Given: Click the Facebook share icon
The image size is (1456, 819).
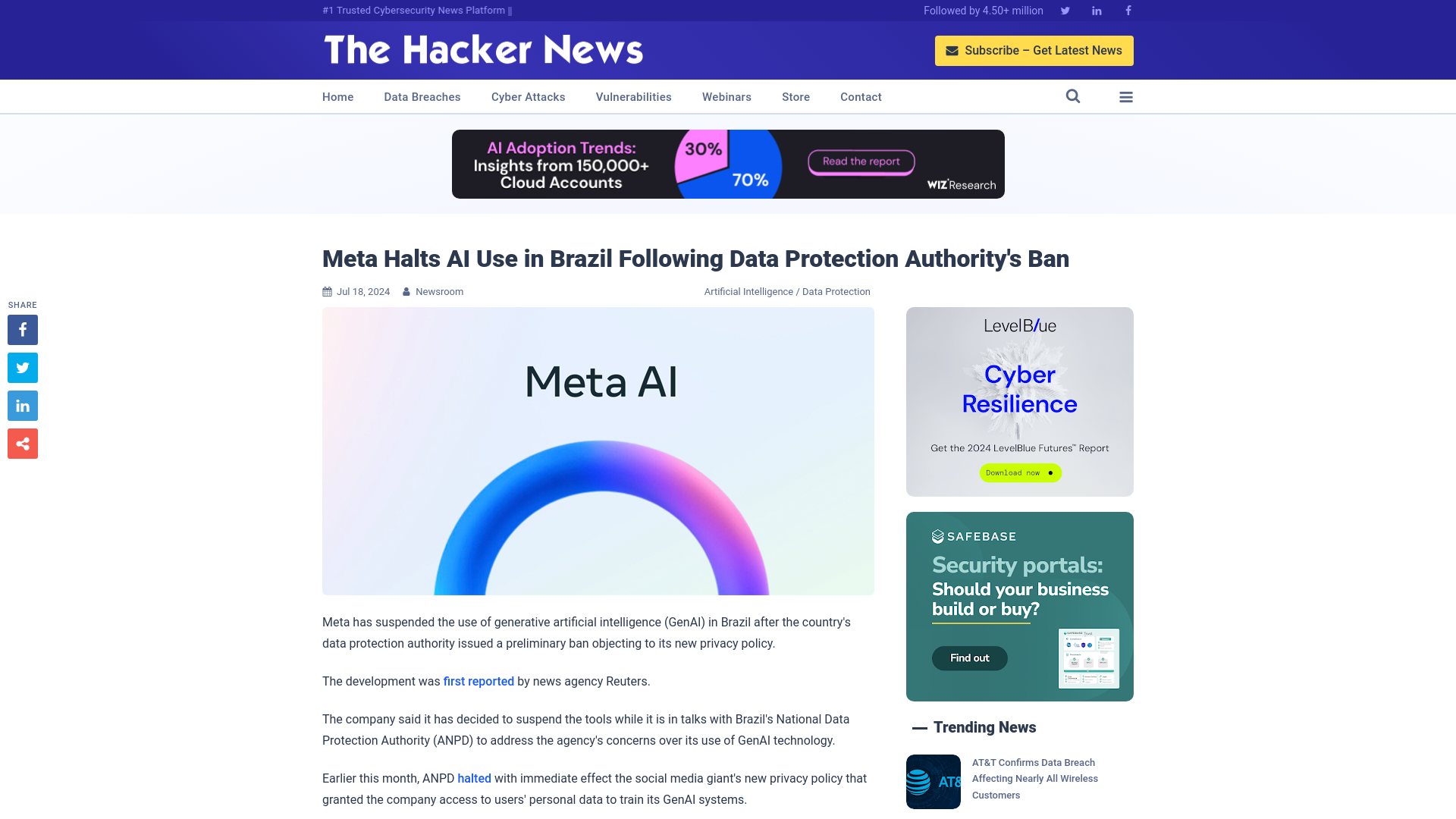Looking at the screenshot, I should tap(22, 329).
